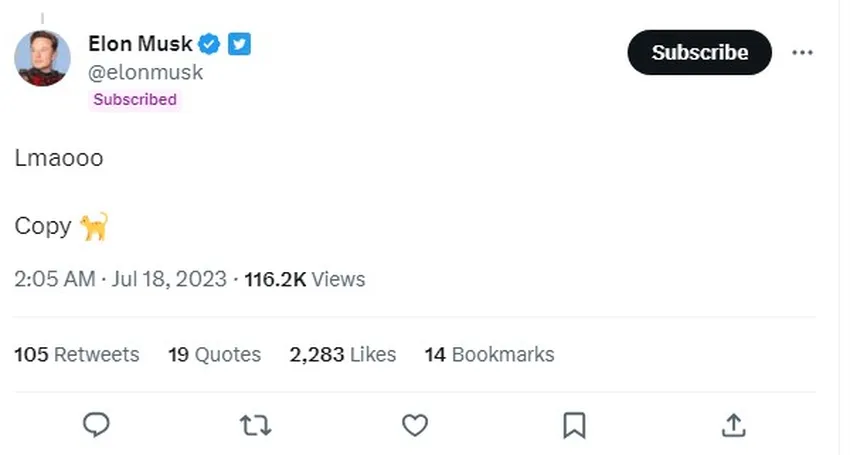Image resolution: width=850 pixels, height=455 pixels.
Task: Show the 2,283 Likes list
Action: (x=342, y=354)
